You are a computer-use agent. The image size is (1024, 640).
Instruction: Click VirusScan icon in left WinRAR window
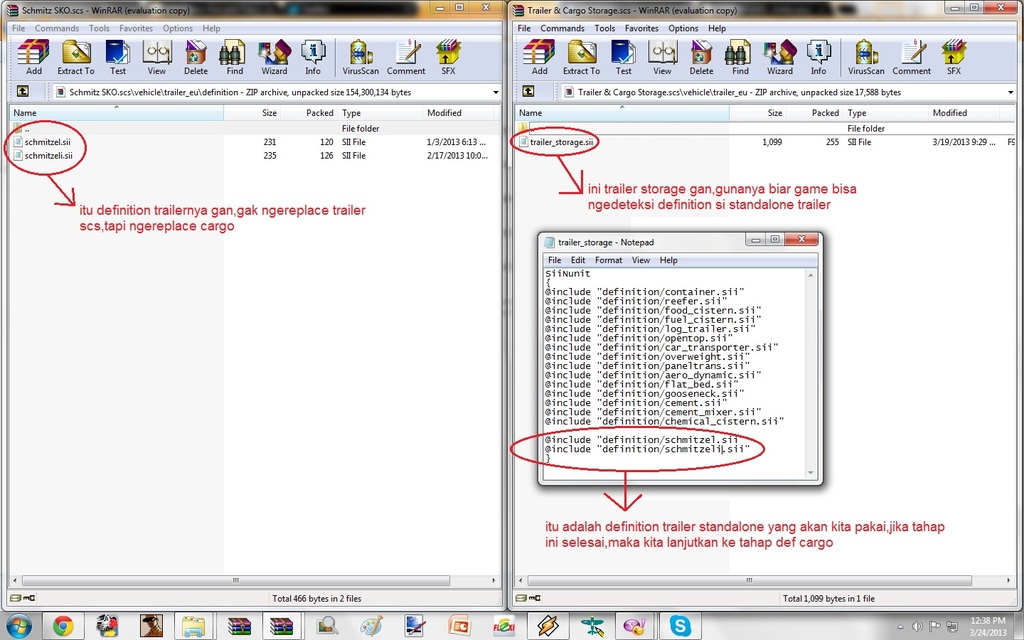(x=360, y=57)
